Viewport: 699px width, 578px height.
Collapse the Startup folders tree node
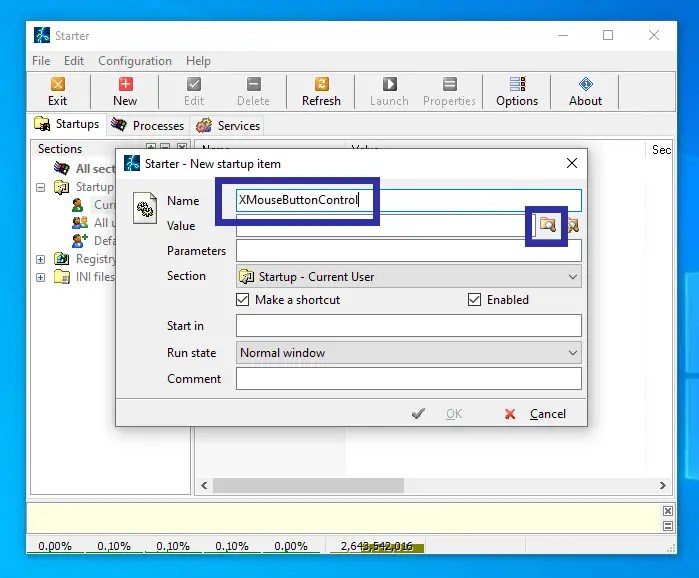41,187
